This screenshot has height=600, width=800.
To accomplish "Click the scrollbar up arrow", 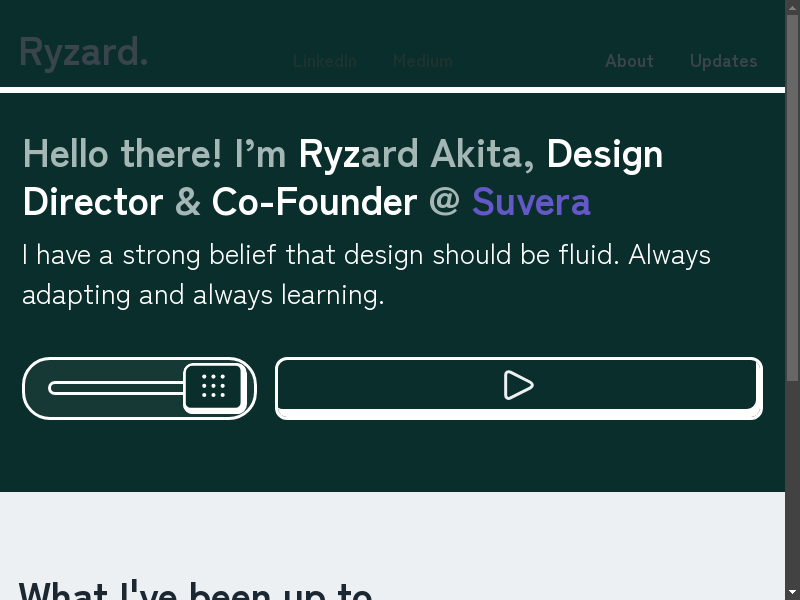I will click(x=793, y=7).
